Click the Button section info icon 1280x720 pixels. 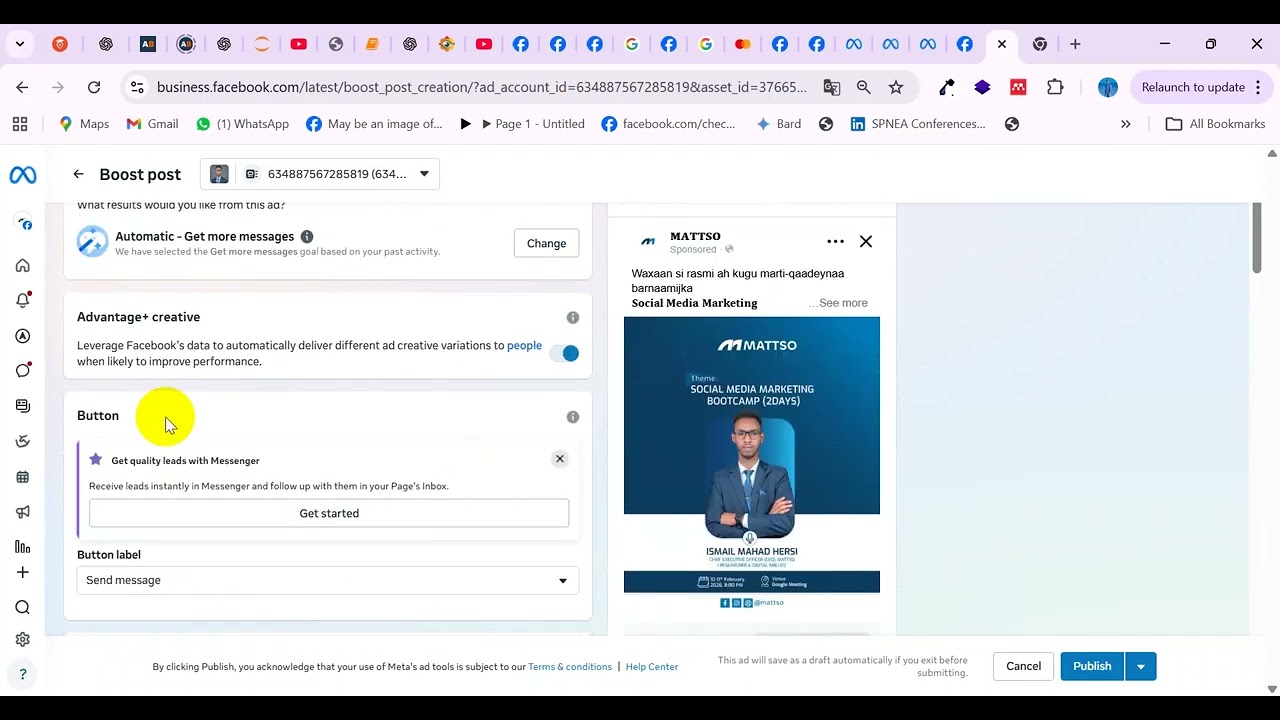(573, 417)
